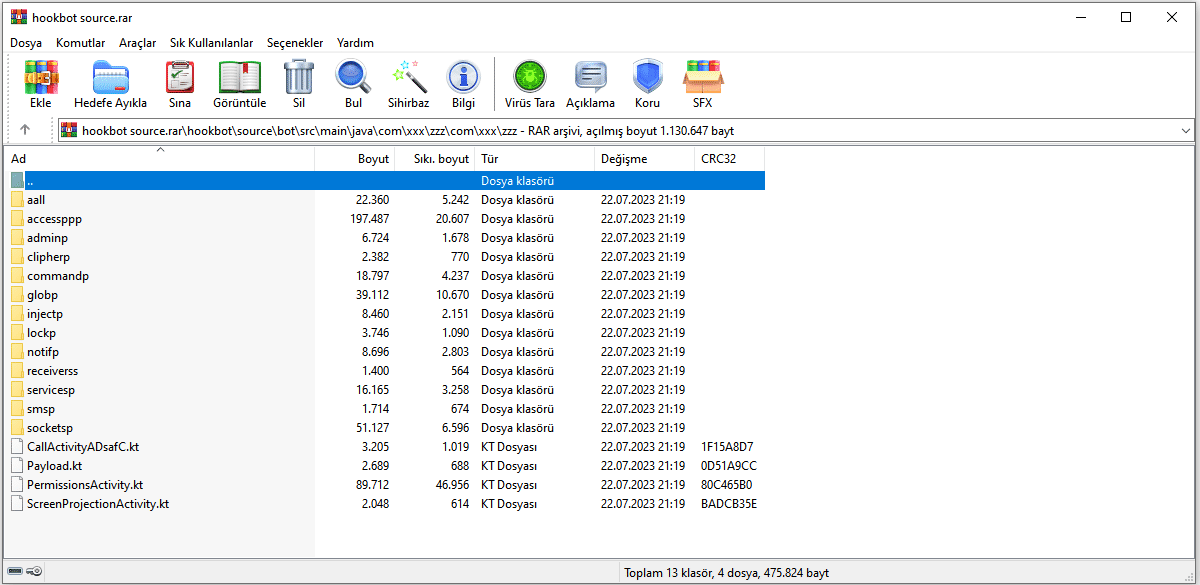
Task: Click the Koru protect archive icon
Action: (x=647, y=84)
